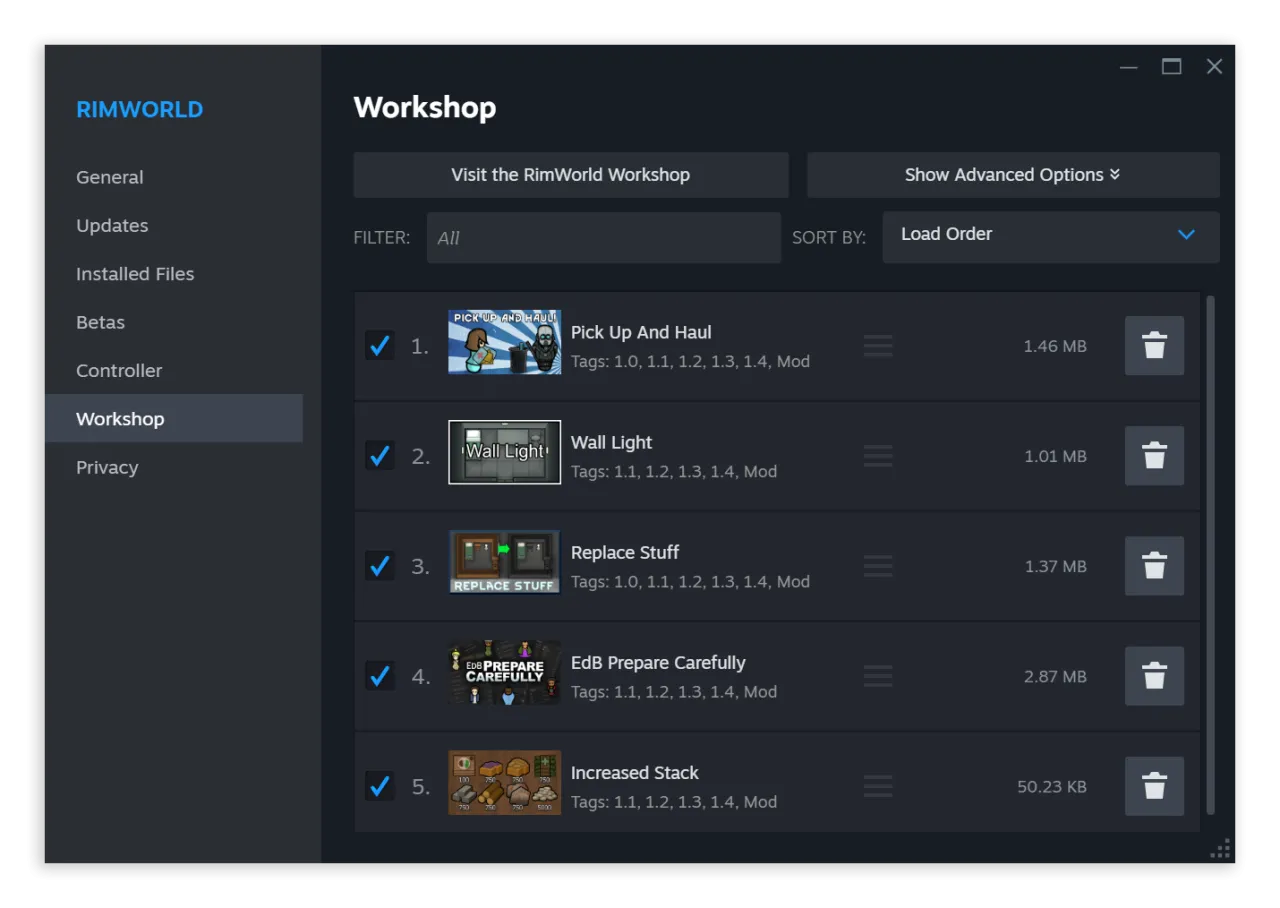Open the Load Order sort dropdown

[x=1050, y=237]
